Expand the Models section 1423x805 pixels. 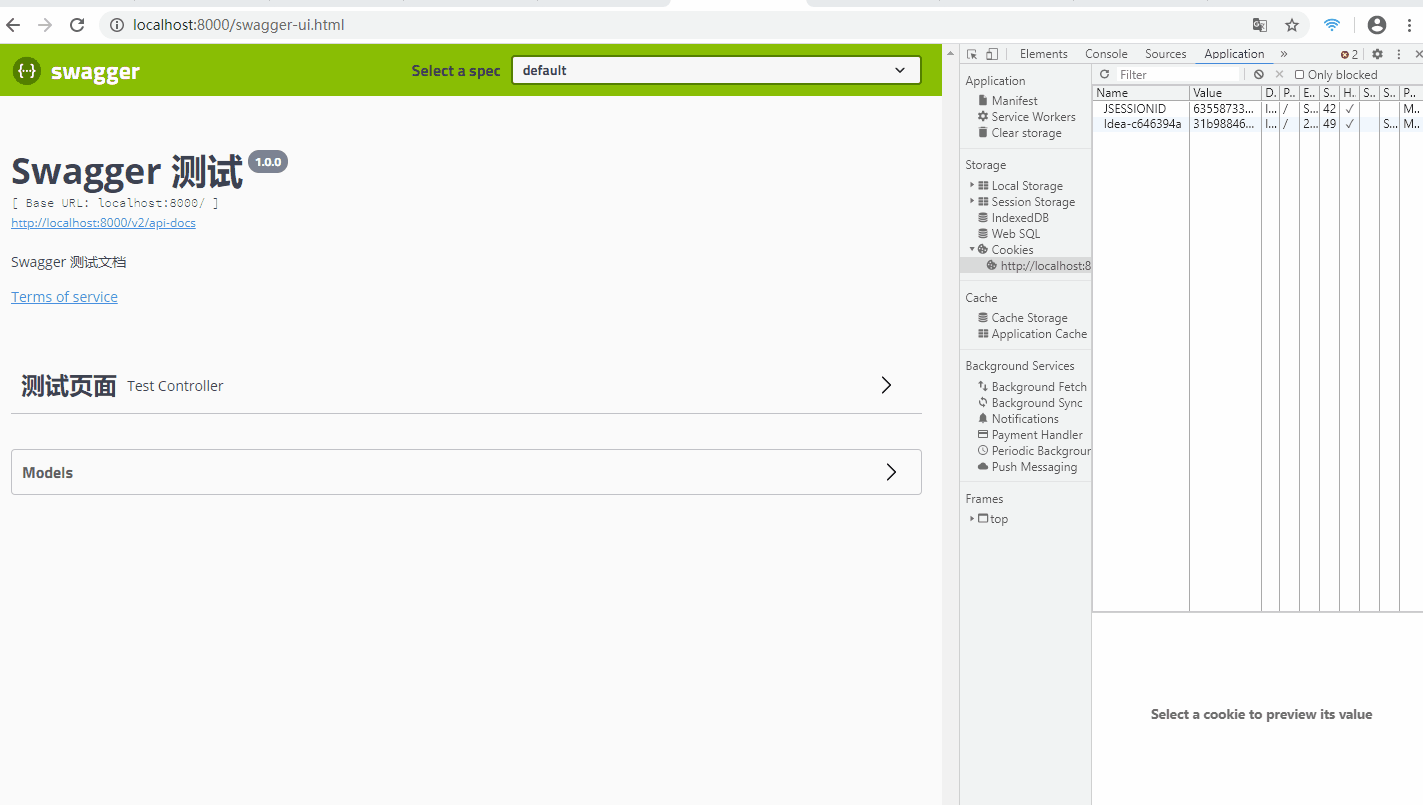466,472
